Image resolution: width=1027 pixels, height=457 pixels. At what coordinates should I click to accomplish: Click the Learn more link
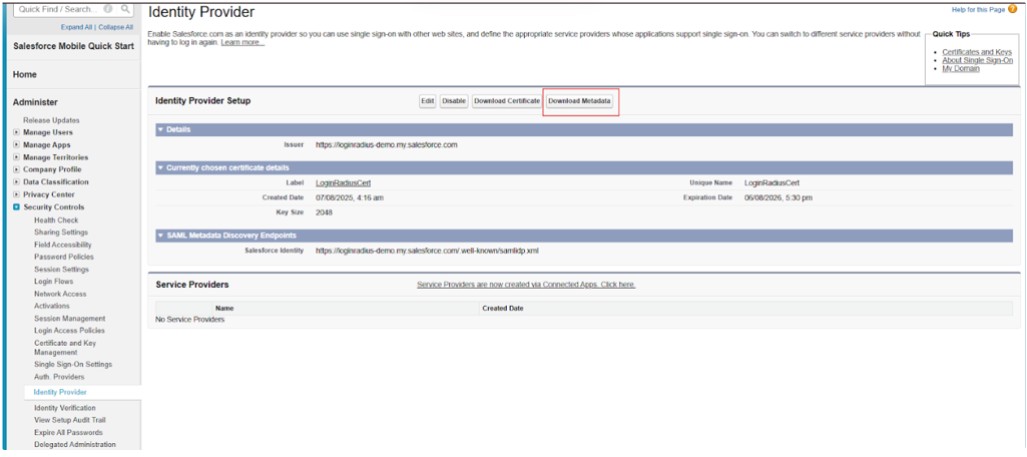pyautogui.click(x=242, y=43)
